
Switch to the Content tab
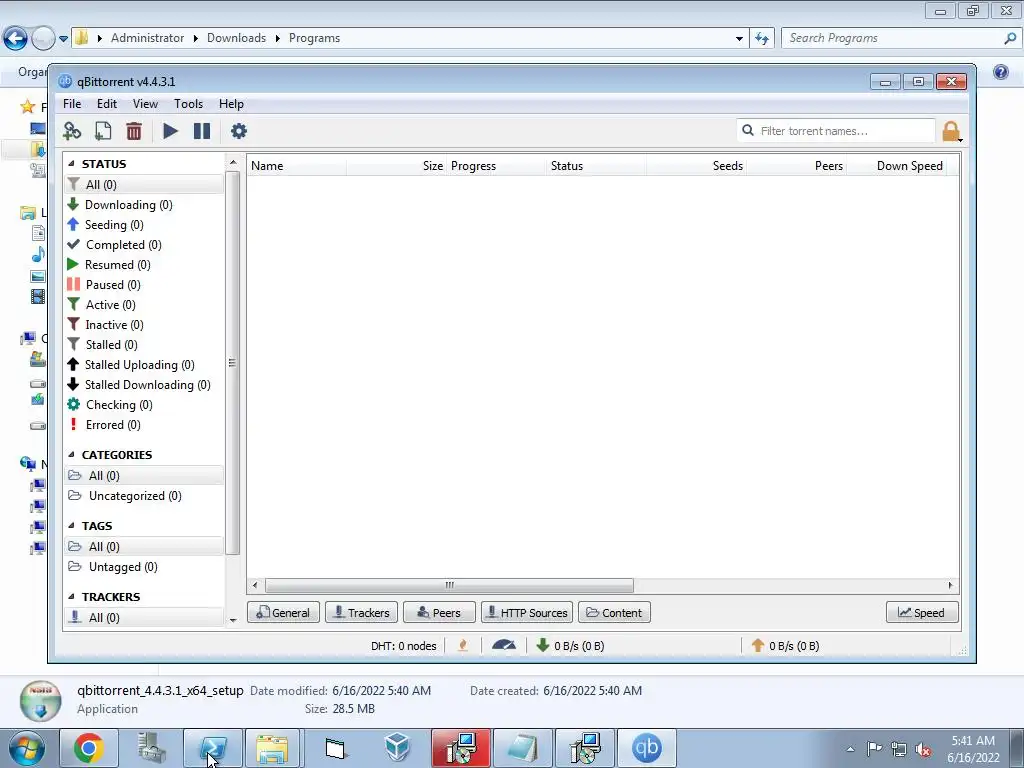point(614,613)
